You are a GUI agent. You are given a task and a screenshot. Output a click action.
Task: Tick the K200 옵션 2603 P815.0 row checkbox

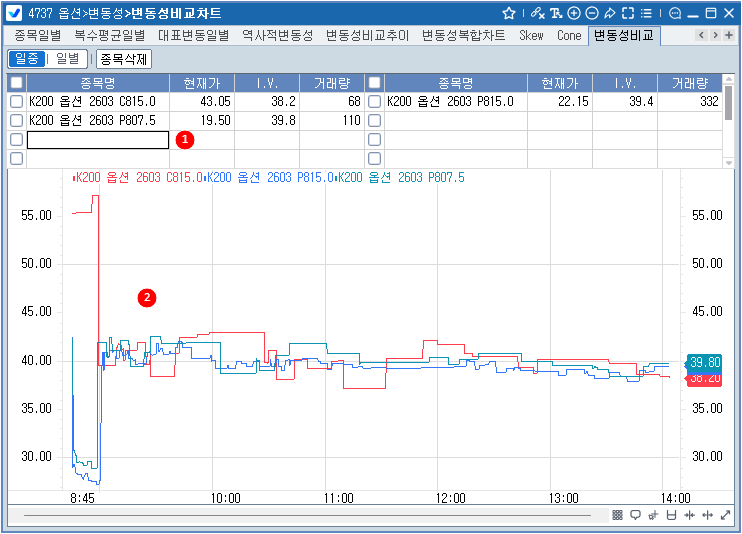pyautogui.click(x=375, y=102)
